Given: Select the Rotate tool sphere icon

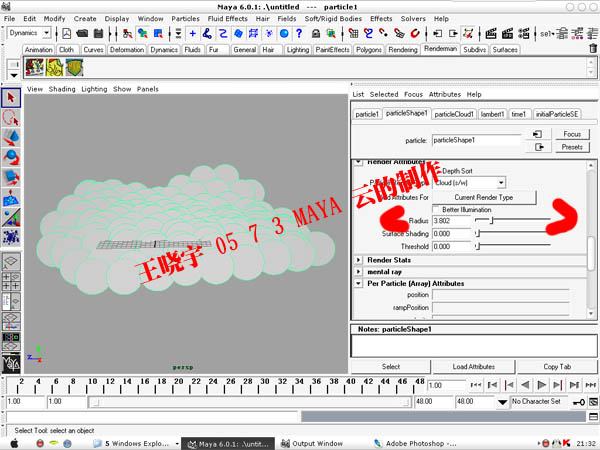Looking at the screenshot, I should pos(11,157).
